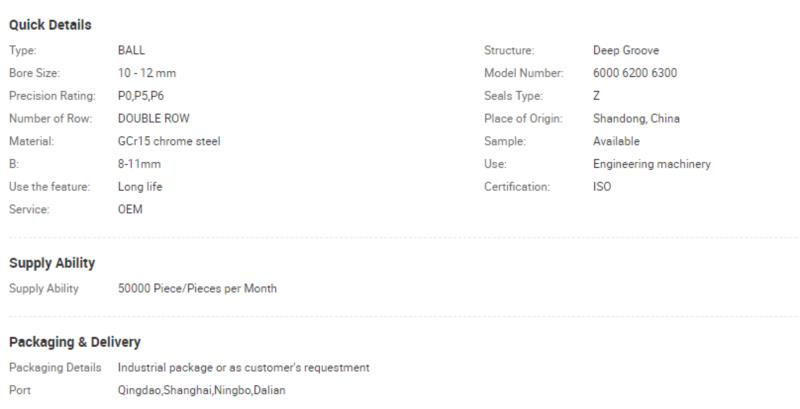
Task: Click the Deep Groove structure value
Action: [x=626, y=50]
